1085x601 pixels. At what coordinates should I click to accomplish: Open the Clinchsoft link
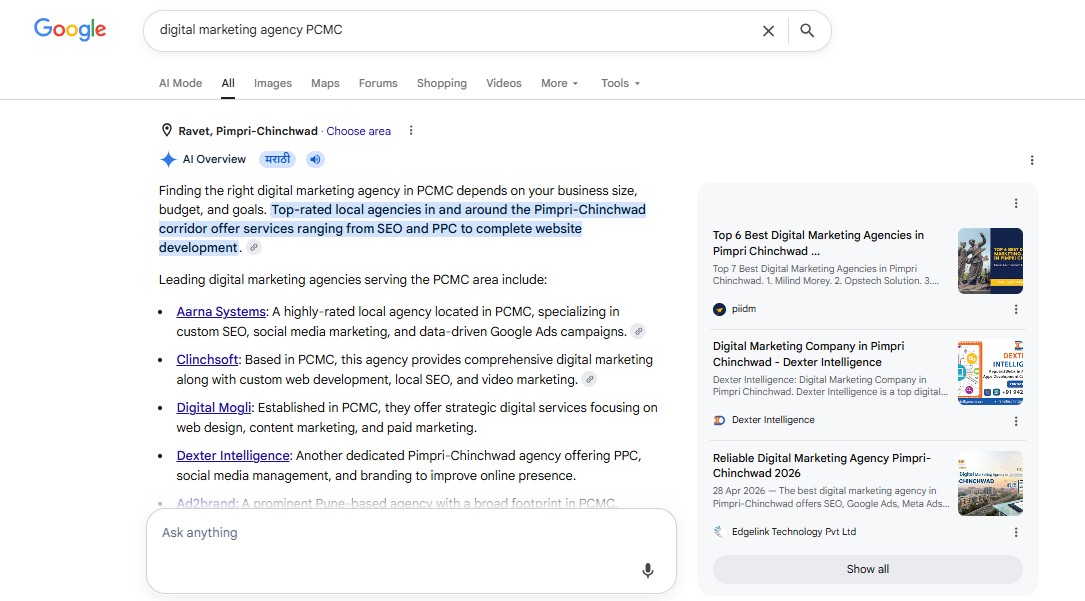pyautogui.click(x=207, y=360)
